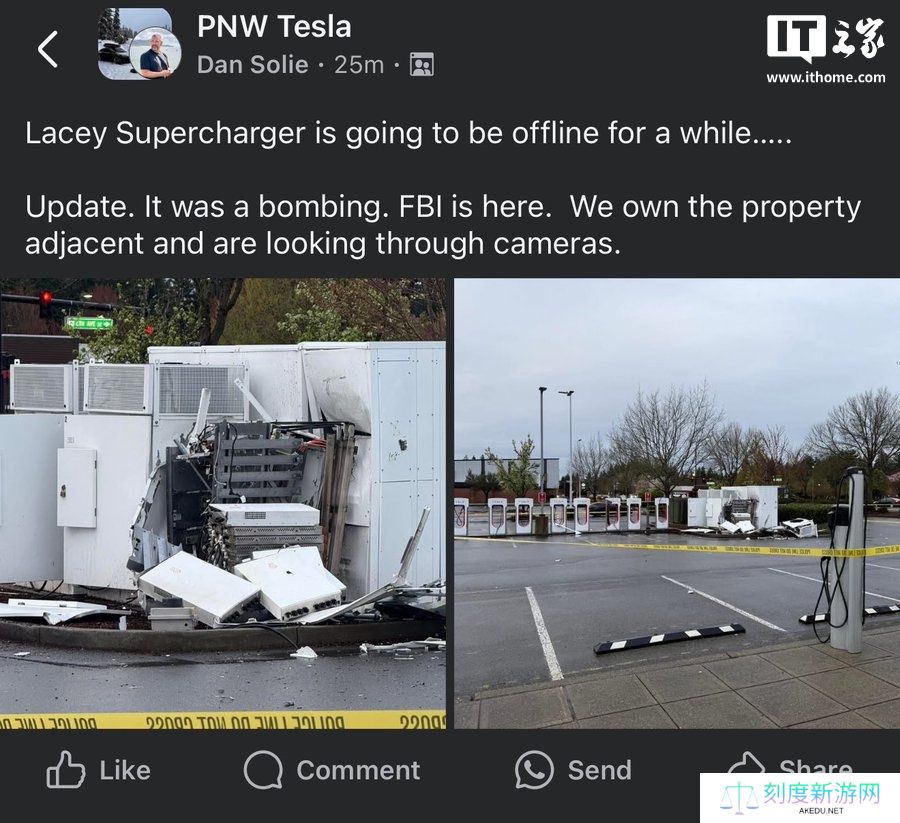Image resolution: width=900 pixels, height=823 pixels.
Task: Open Dan Solie's profile picture
Action: tap(156, 53)
